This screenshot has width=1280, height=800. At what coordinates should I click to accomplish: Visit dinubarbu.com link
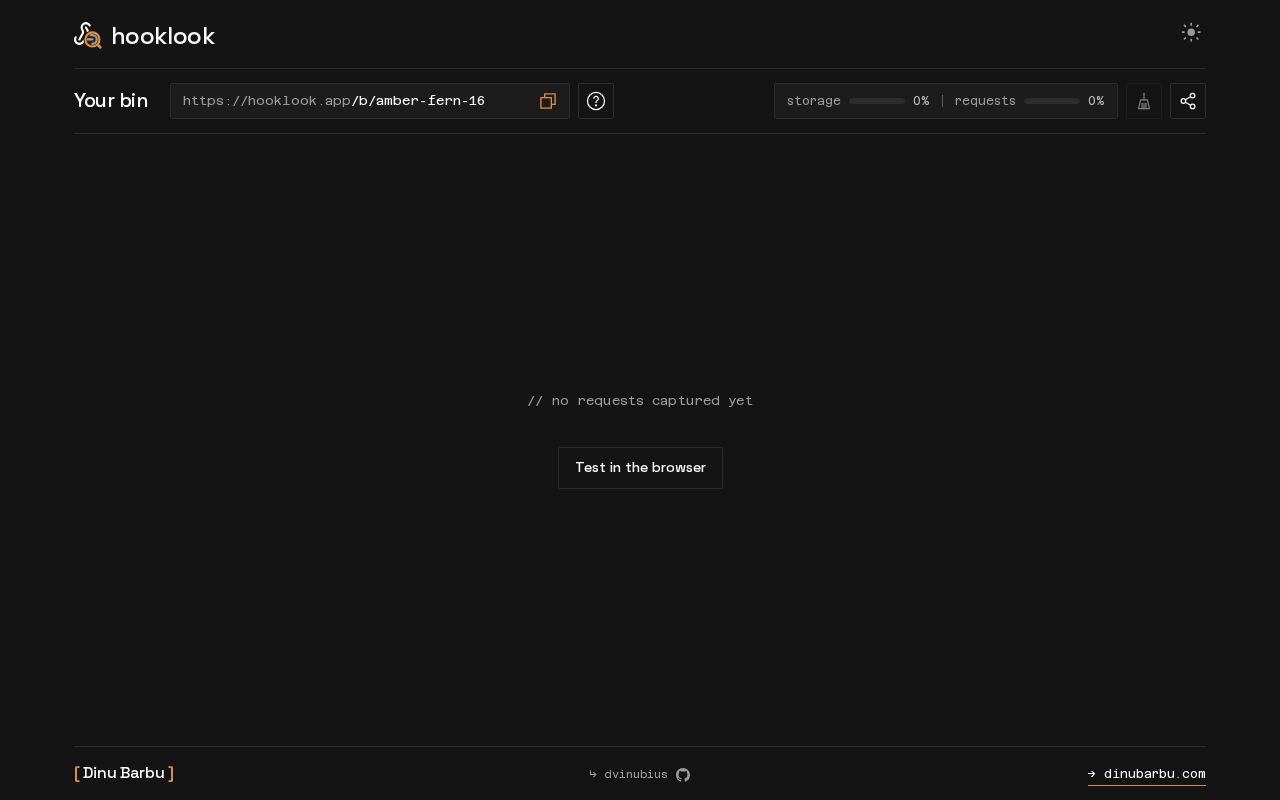tap(1147, 774)
